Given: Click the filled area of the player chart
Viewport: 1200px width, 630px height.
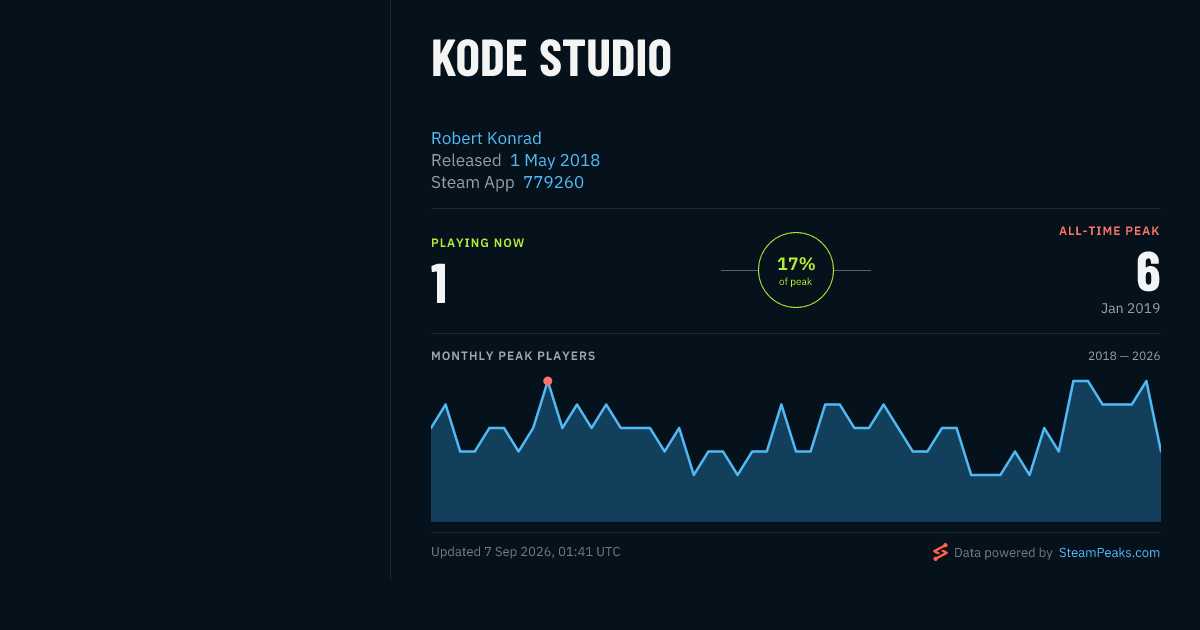Looking at the screenshot, I should coord(796,490).
